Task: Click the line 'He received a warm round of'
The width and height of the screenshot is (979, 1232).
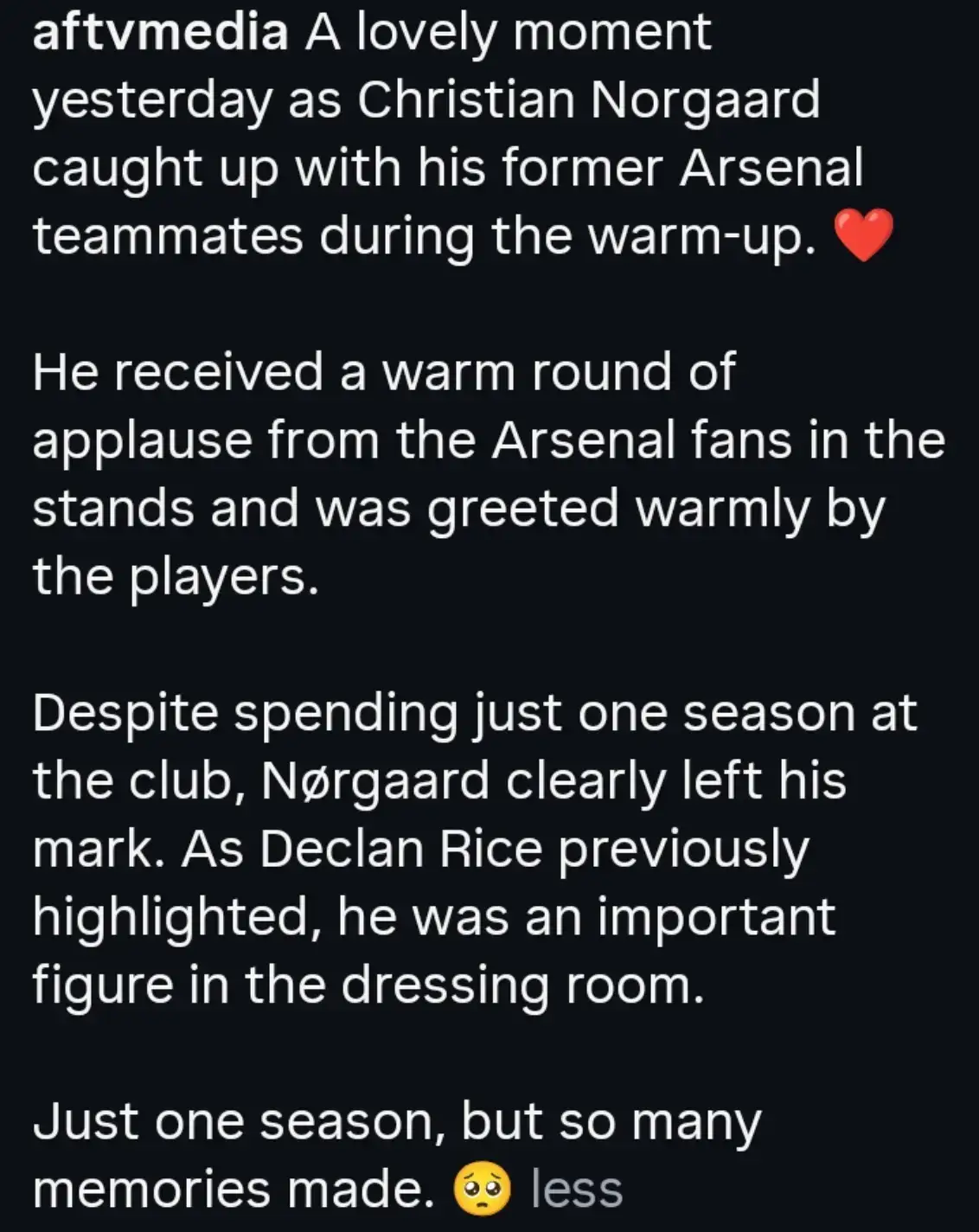Action: point(384,372)
